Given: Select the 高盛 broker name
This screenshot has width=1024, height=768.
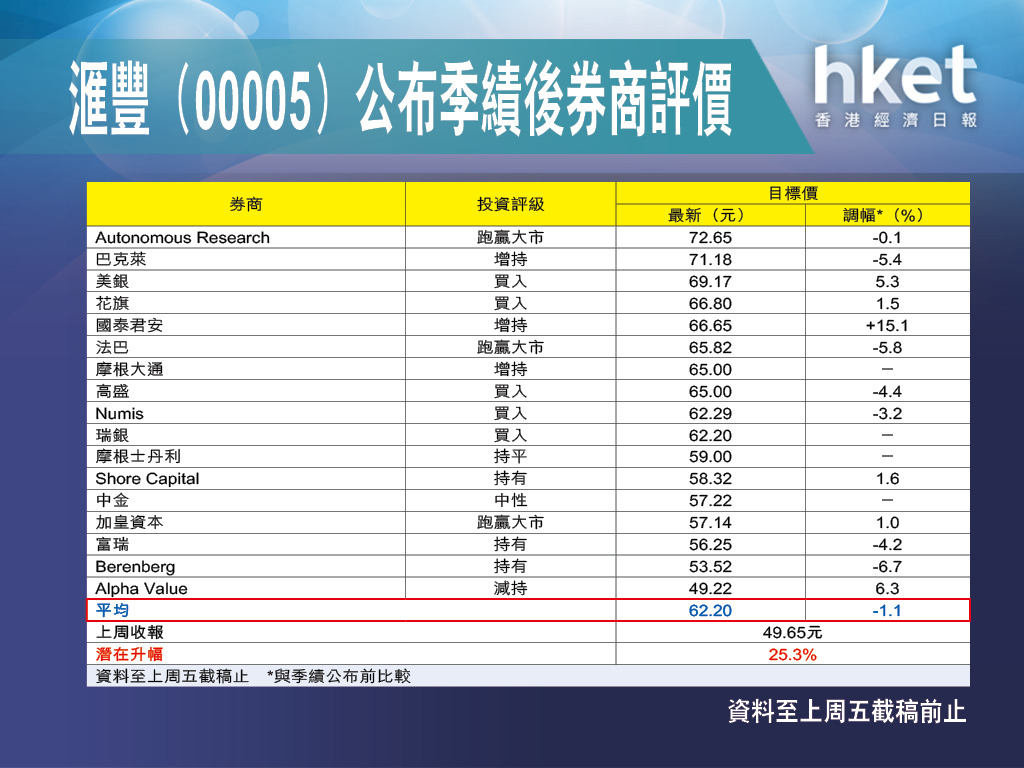Looking at the screenshot, I should pyautogui.click(x=112, y=391).
